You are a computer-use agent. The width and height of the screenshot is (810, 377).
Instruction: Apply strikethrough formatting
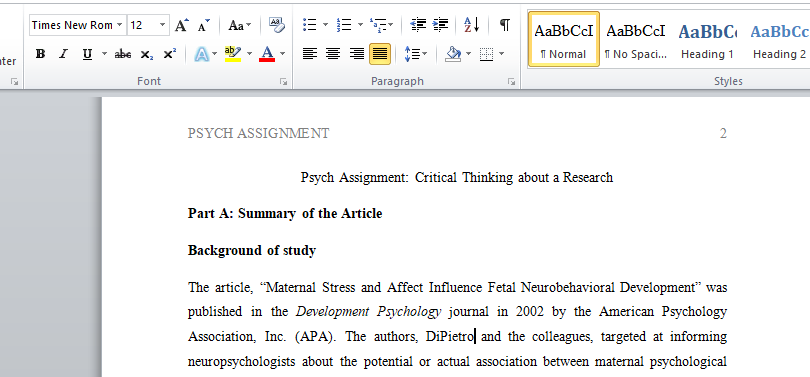coord(122,54)
